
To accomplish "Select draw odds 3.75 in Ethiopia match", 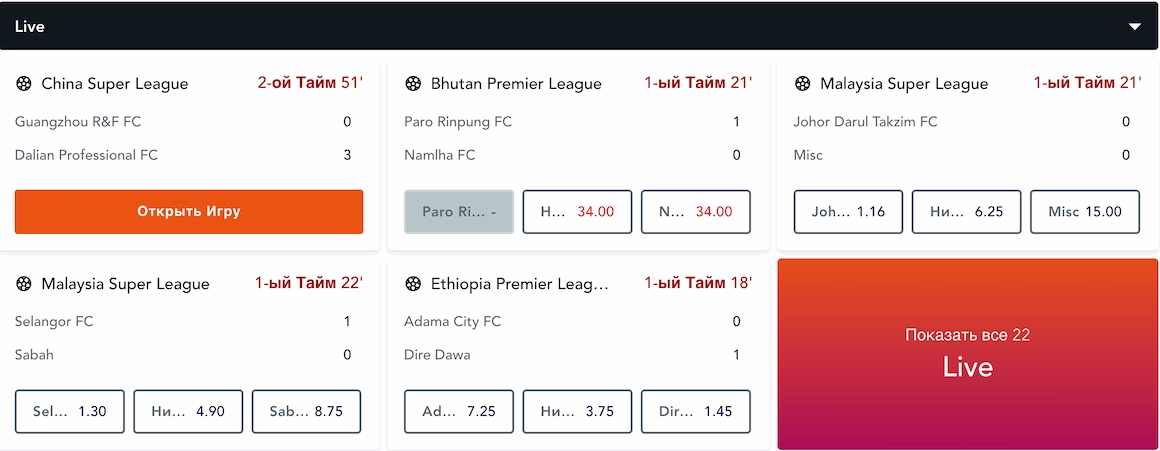I will [577, 411].
